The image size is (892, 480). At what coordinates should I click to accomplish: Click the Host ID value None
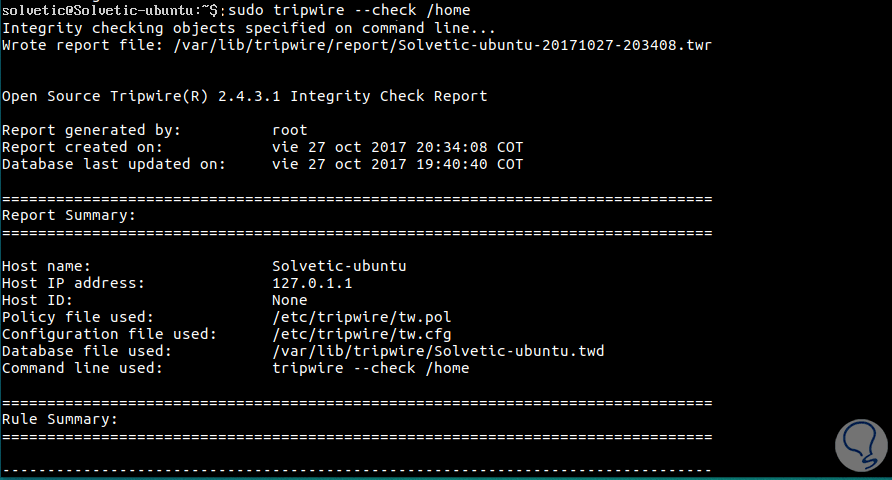(x=289, y=300)
